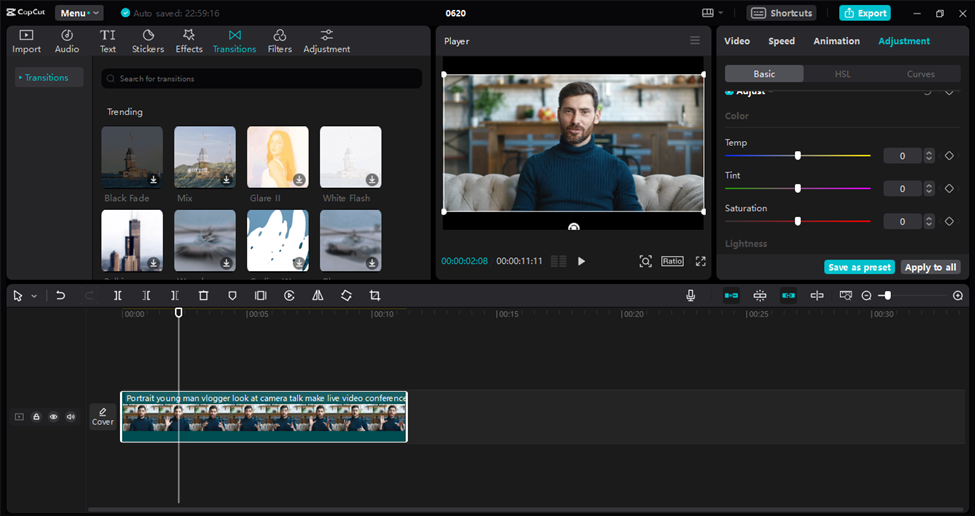Open the Stickers panel
Image resolution: width=975 pixels, height=516 pixels.
(148, 41)
